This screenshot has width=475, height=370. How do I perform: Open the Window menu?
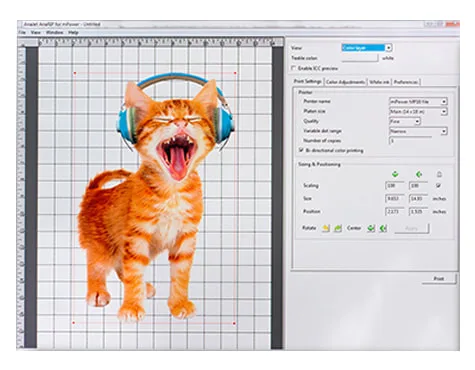pyautogui.click(x=54, y=32)
